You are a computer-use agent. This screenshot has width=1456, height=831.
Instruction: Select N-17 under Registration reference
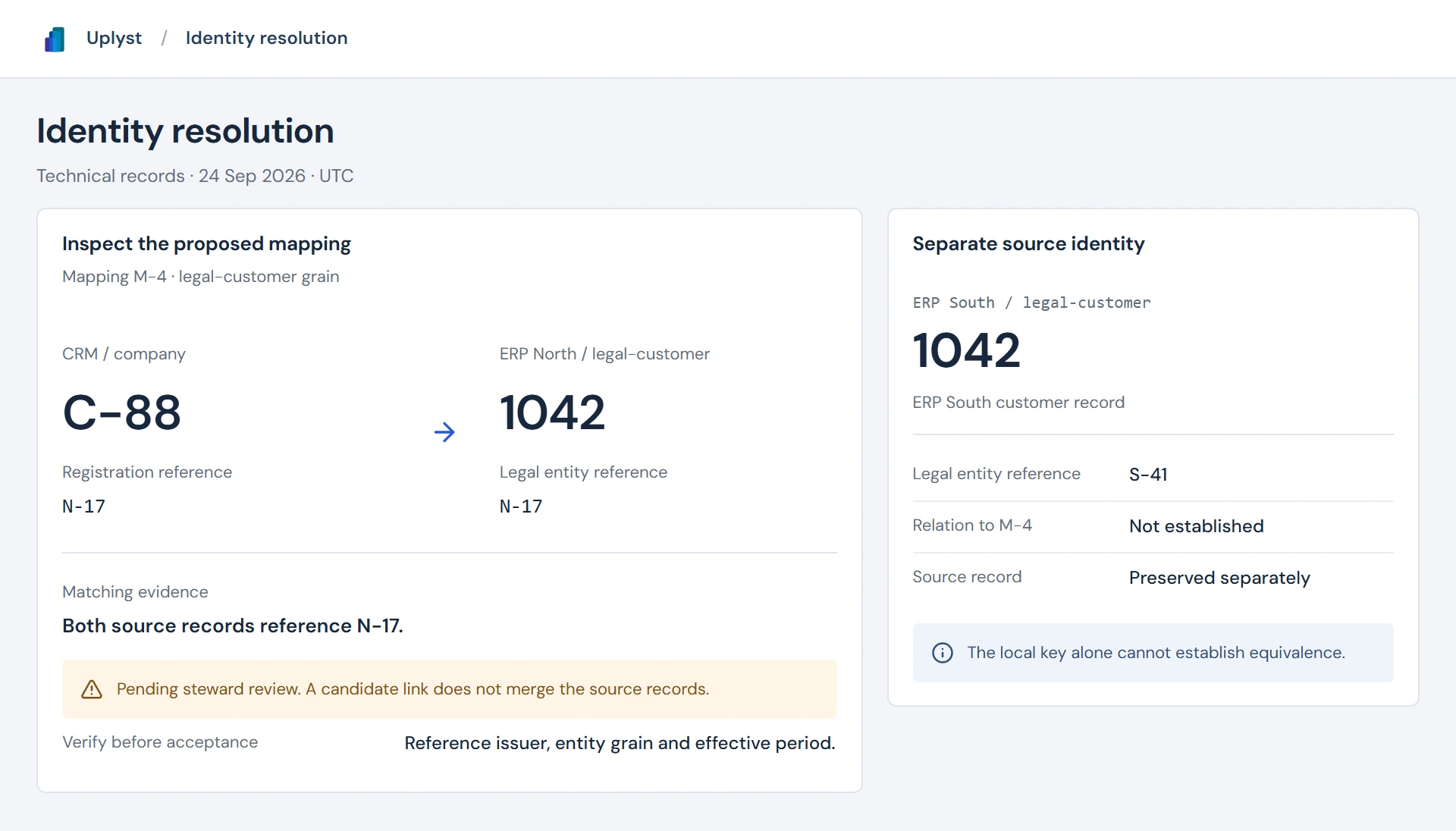[83, 506]
